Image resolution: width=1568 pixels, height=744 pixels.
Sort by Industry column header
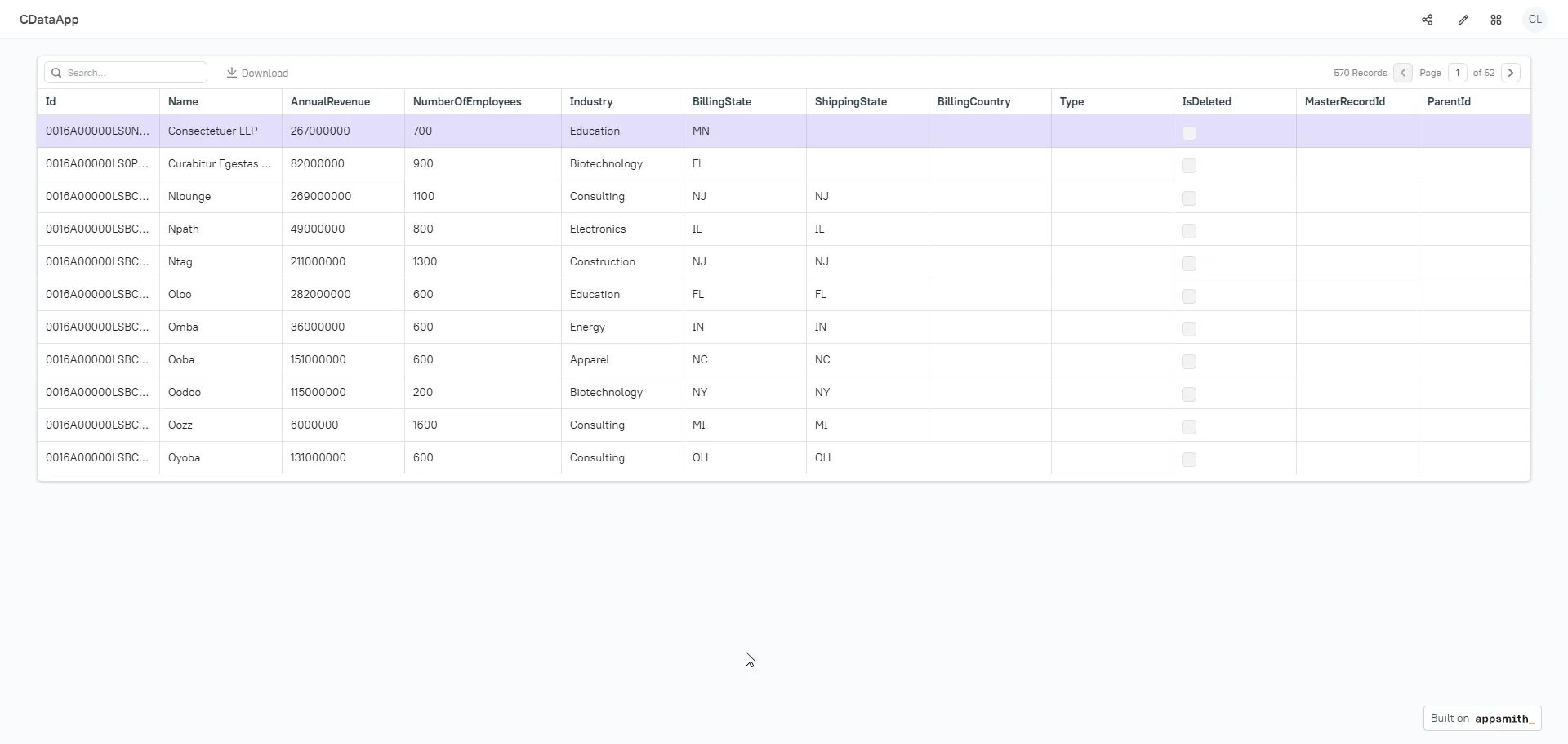[590, 102]
